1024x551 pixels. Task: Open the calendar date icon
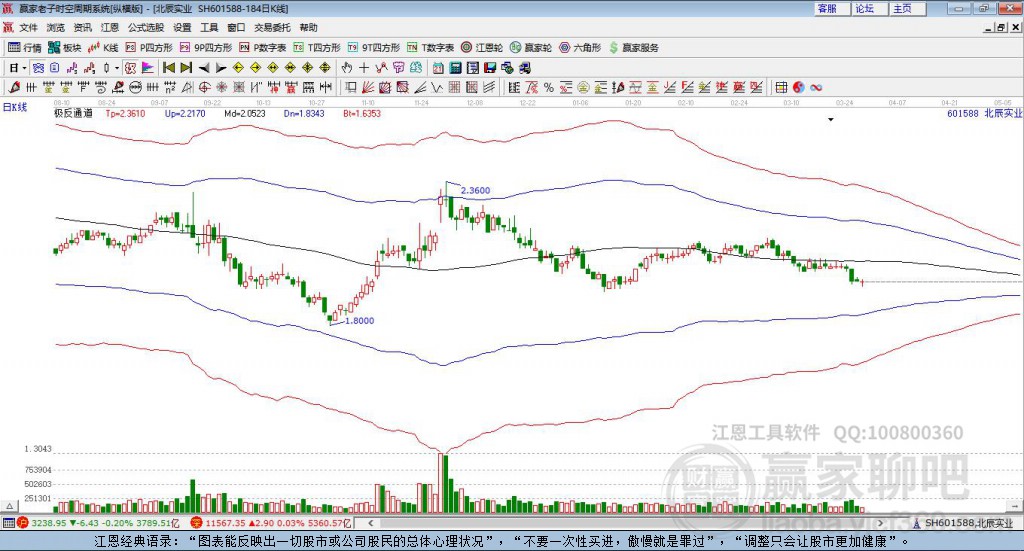pos(438,68)
